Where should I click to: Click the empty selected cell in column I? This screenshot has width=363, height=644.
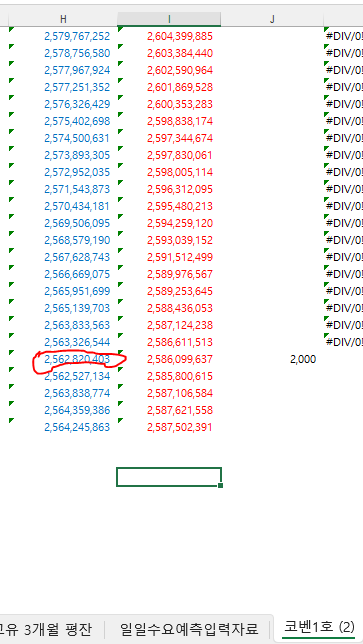pos(169,477)
